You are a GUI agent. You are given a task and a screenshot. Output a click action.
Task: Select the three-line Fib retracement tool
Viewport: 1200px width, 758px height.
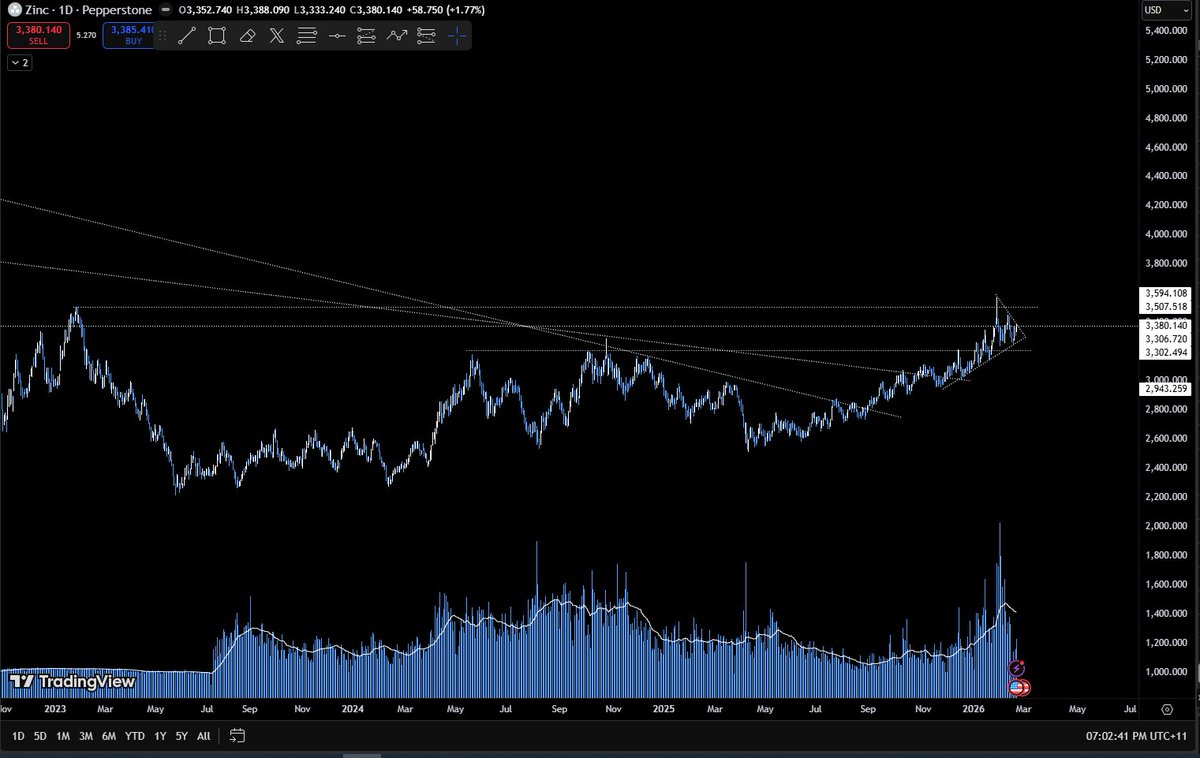click(307, 36)
